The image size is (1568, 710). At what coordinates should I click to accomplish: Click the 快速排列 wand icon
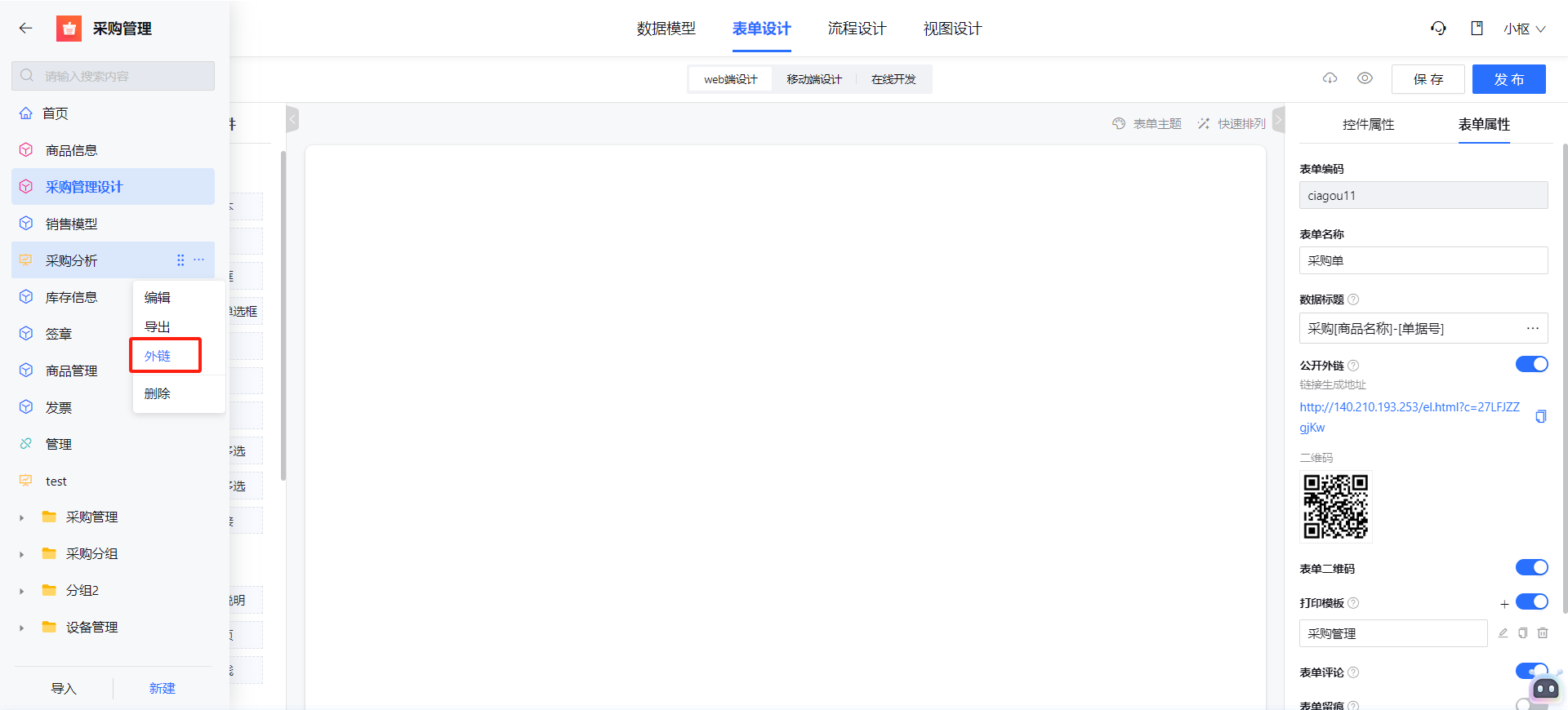[1204, 124]
